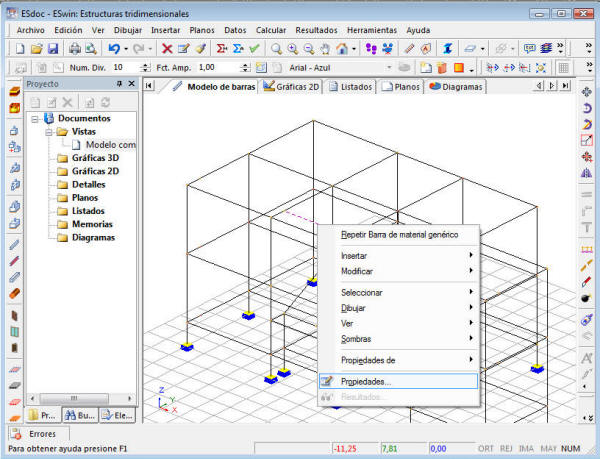Open the home view dropdown arrow
The image size is (600, 459).
(354, 49)
